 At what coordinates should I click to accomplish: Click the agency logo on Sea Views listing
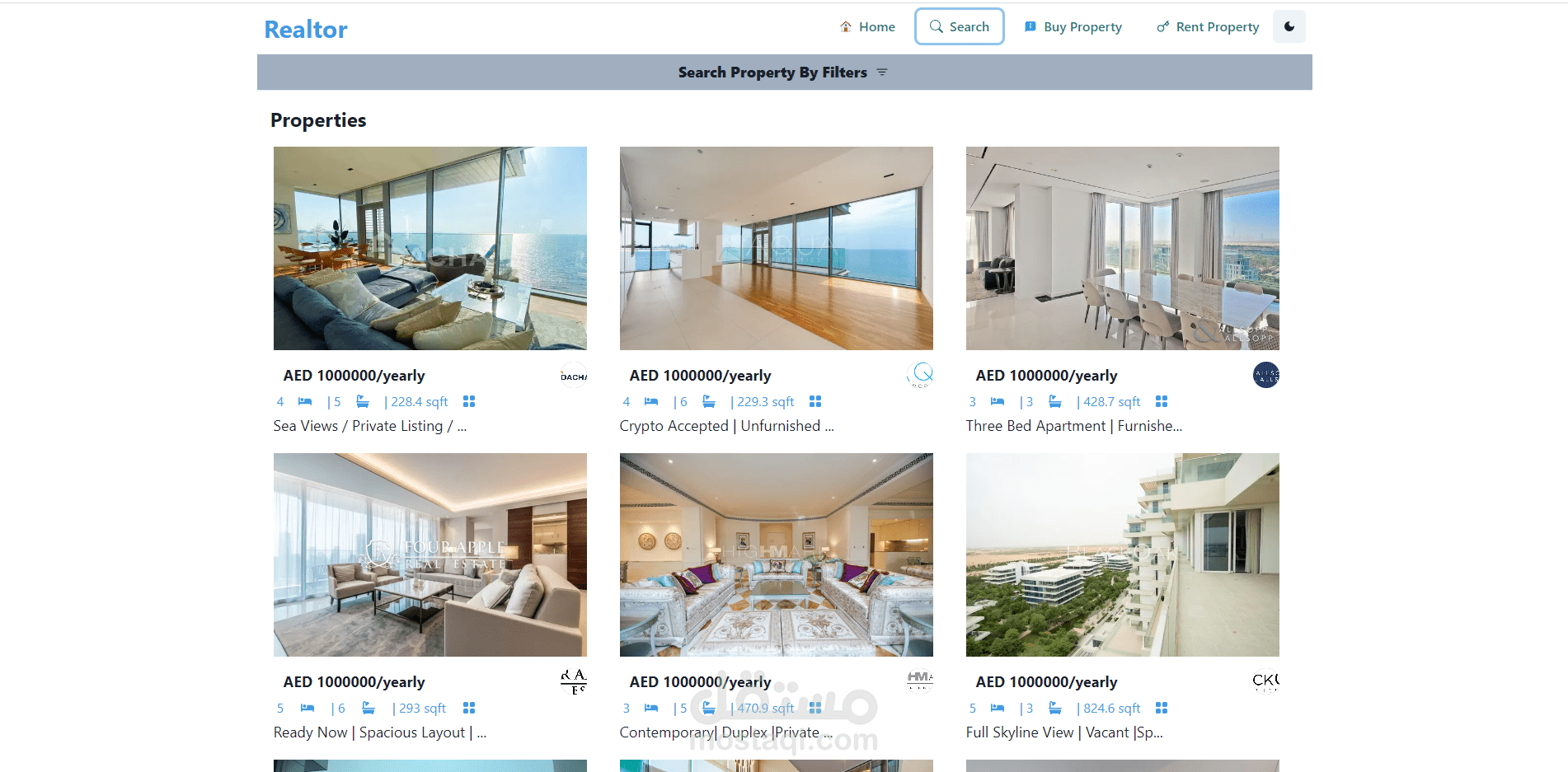click(574, 376)
